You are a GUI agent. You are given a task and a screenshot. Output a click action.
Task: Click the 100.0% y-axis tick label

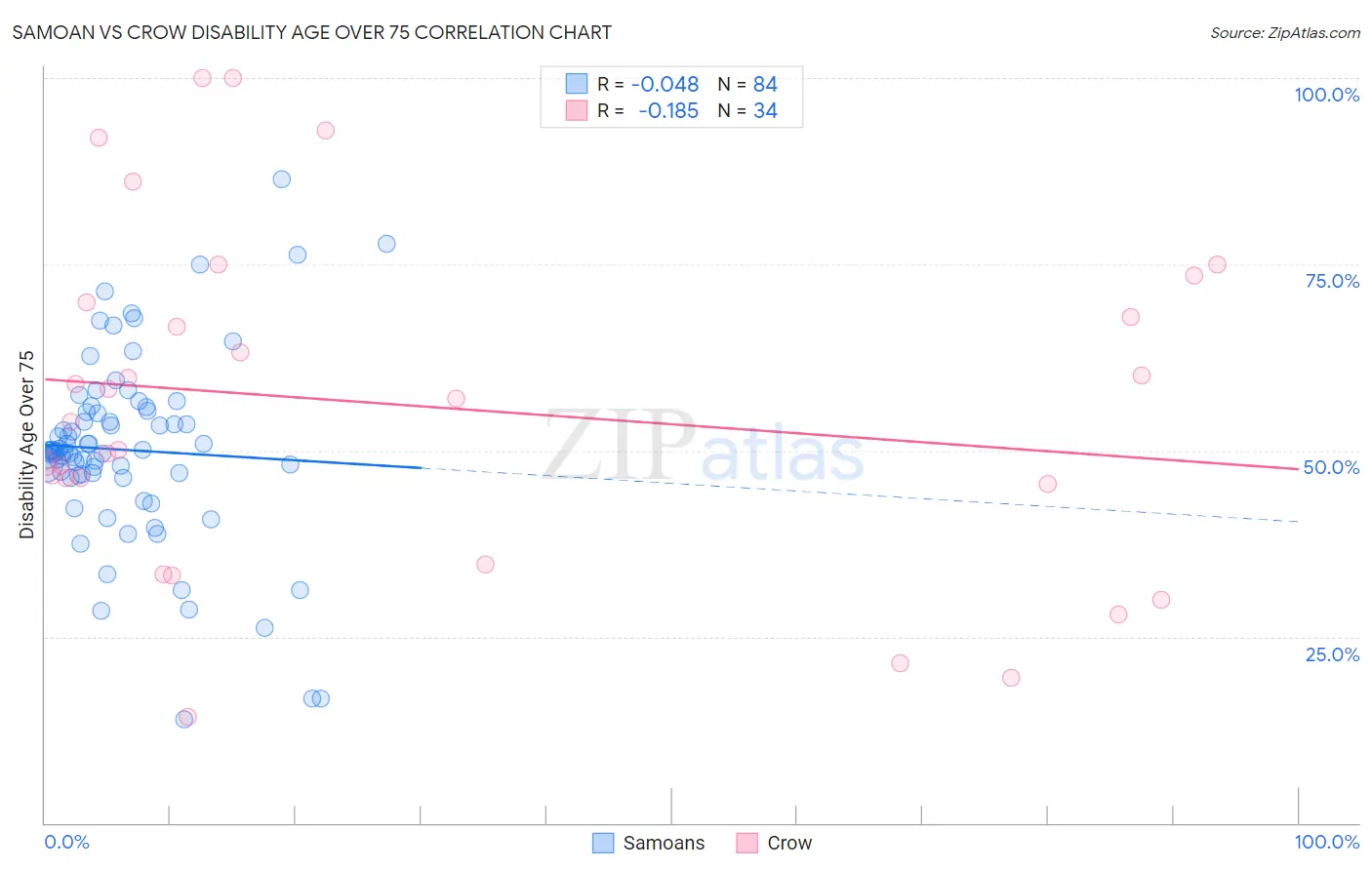(1326, 95)
